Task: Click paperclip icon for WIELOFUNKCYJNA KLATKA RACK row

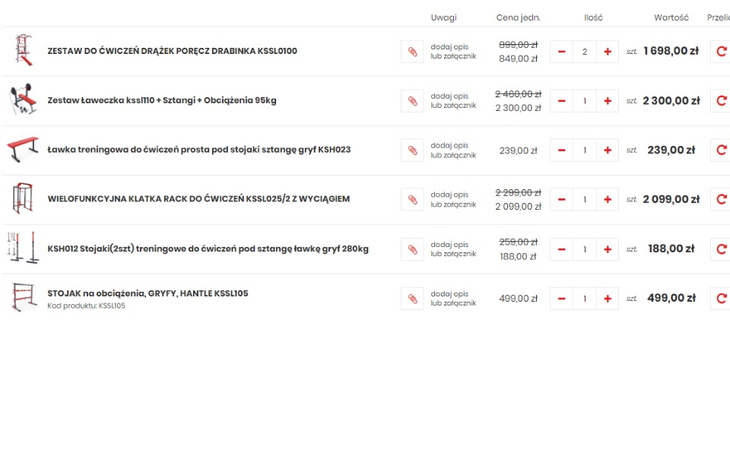Action: (412, 199)
